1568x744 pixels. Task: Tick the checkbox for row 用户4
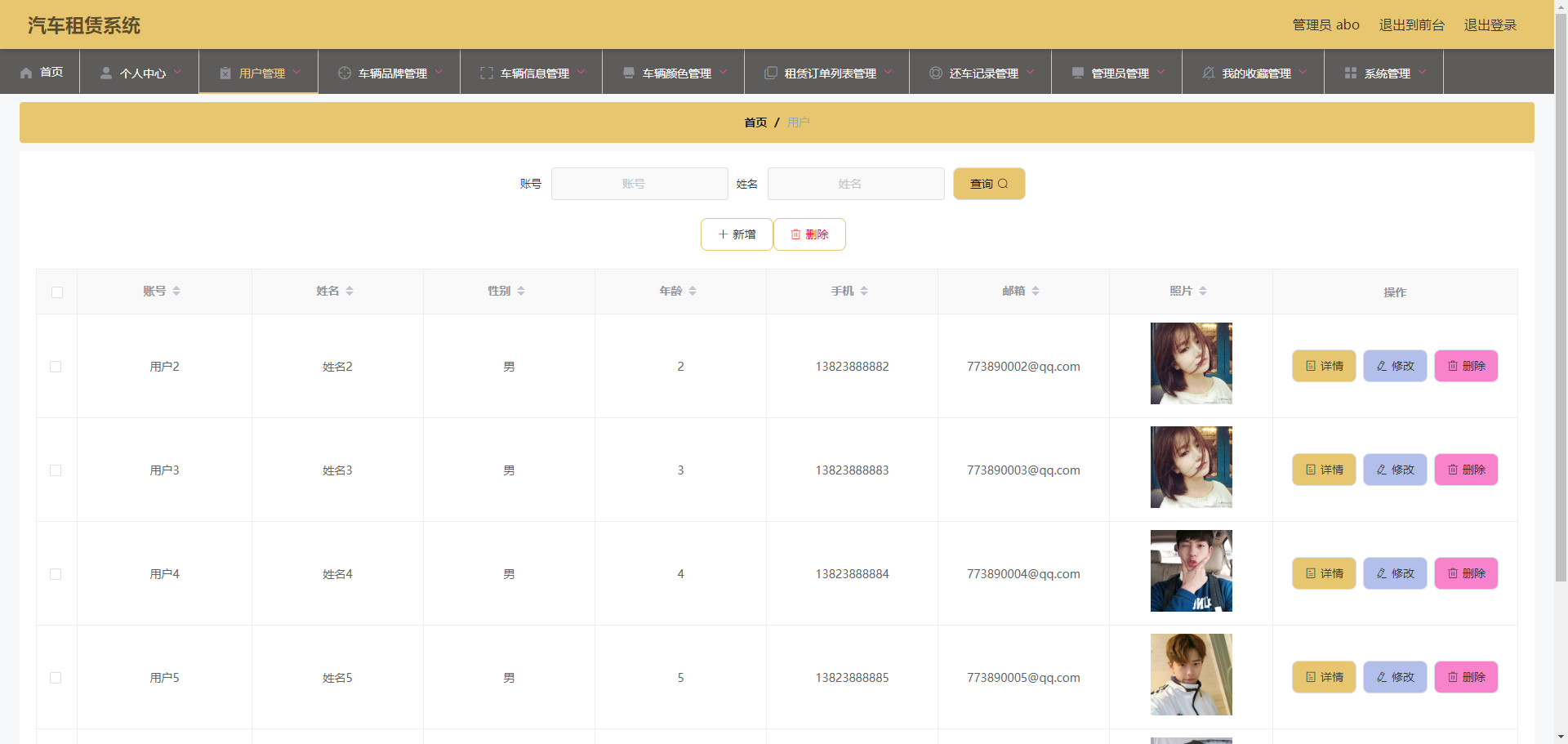(56, 574)
